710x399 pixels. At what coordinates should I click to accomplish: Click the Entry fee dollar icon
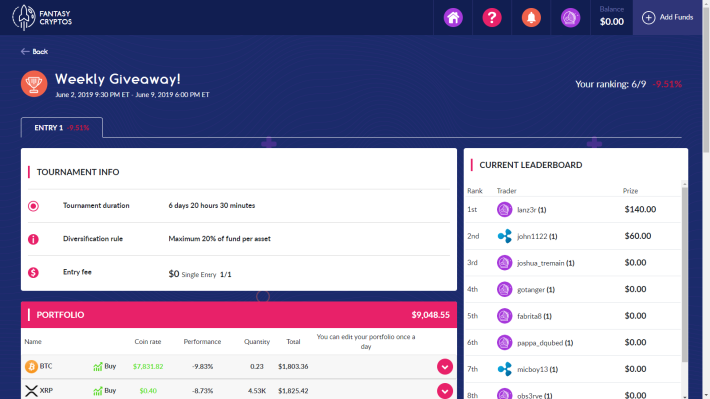[33, 272]
